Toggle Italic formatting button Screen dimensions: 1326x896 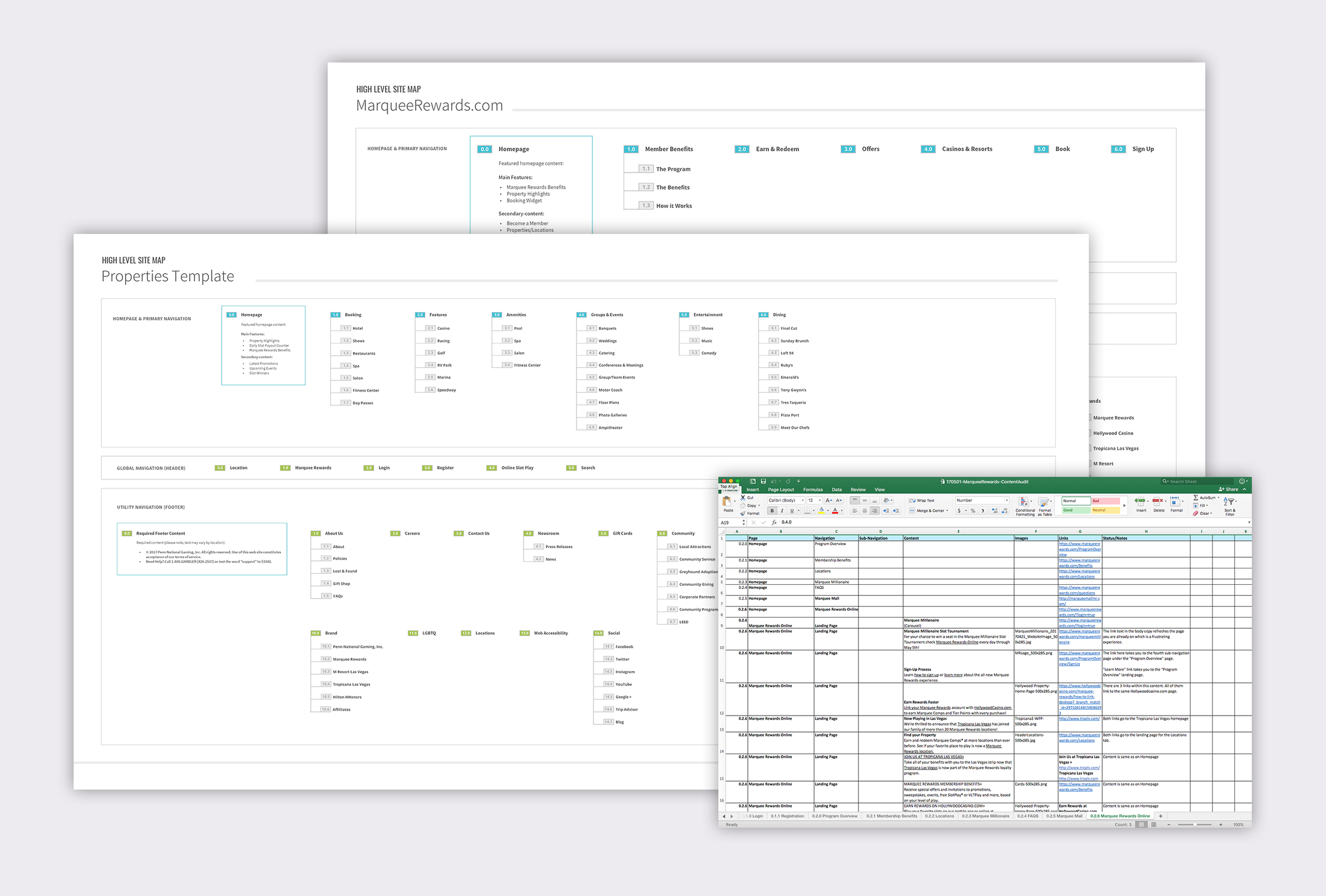pyautogui.click(x=782, y=511)
